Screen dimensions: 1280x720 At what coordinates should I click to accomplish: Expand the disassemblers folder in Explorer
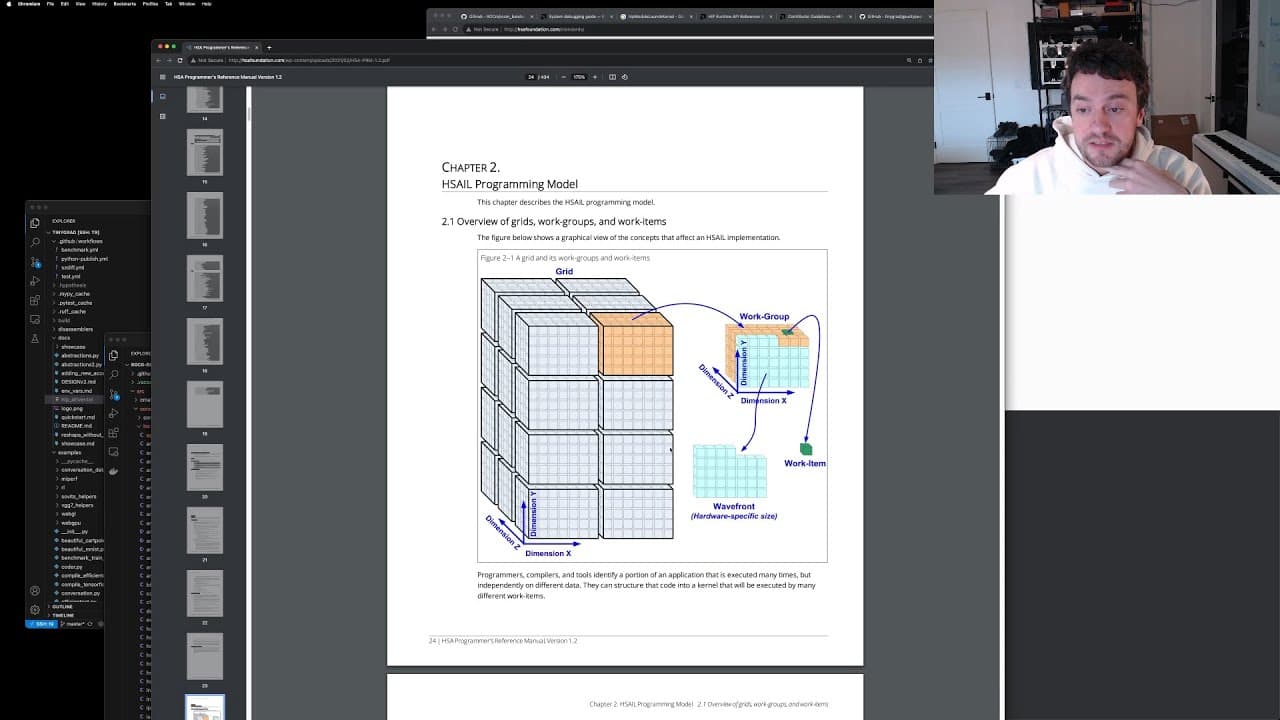tap(75, 329)
